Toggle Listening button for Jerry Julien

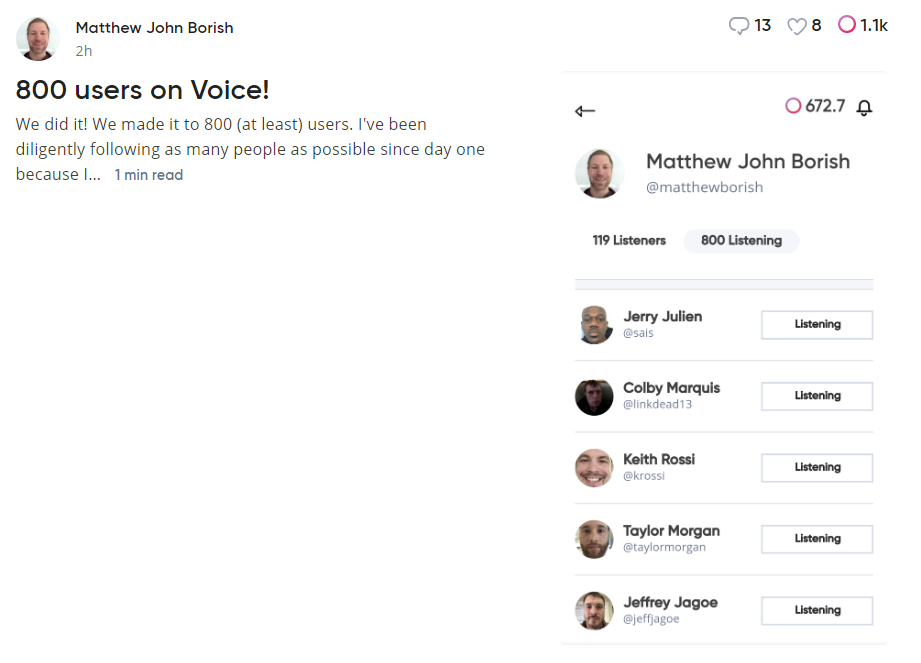click(x=817, y=325)
